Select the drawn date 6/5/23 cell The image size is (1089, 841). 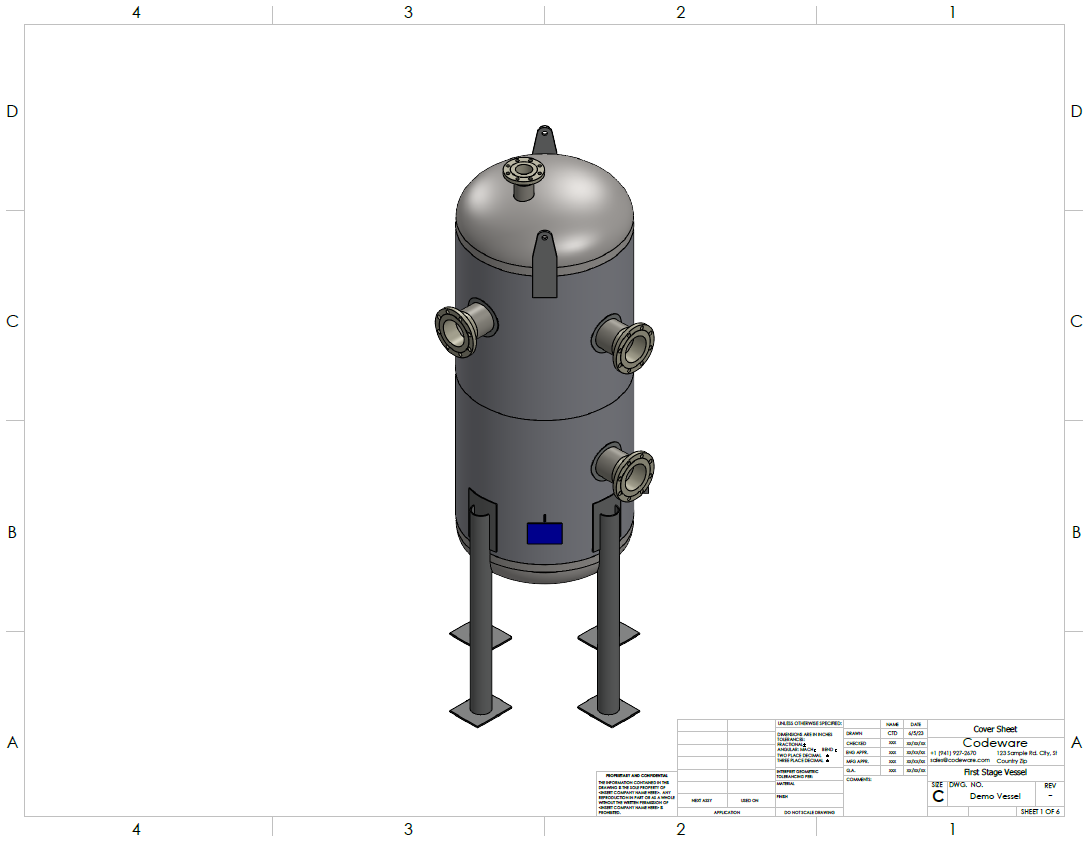(x=915, y=733)
